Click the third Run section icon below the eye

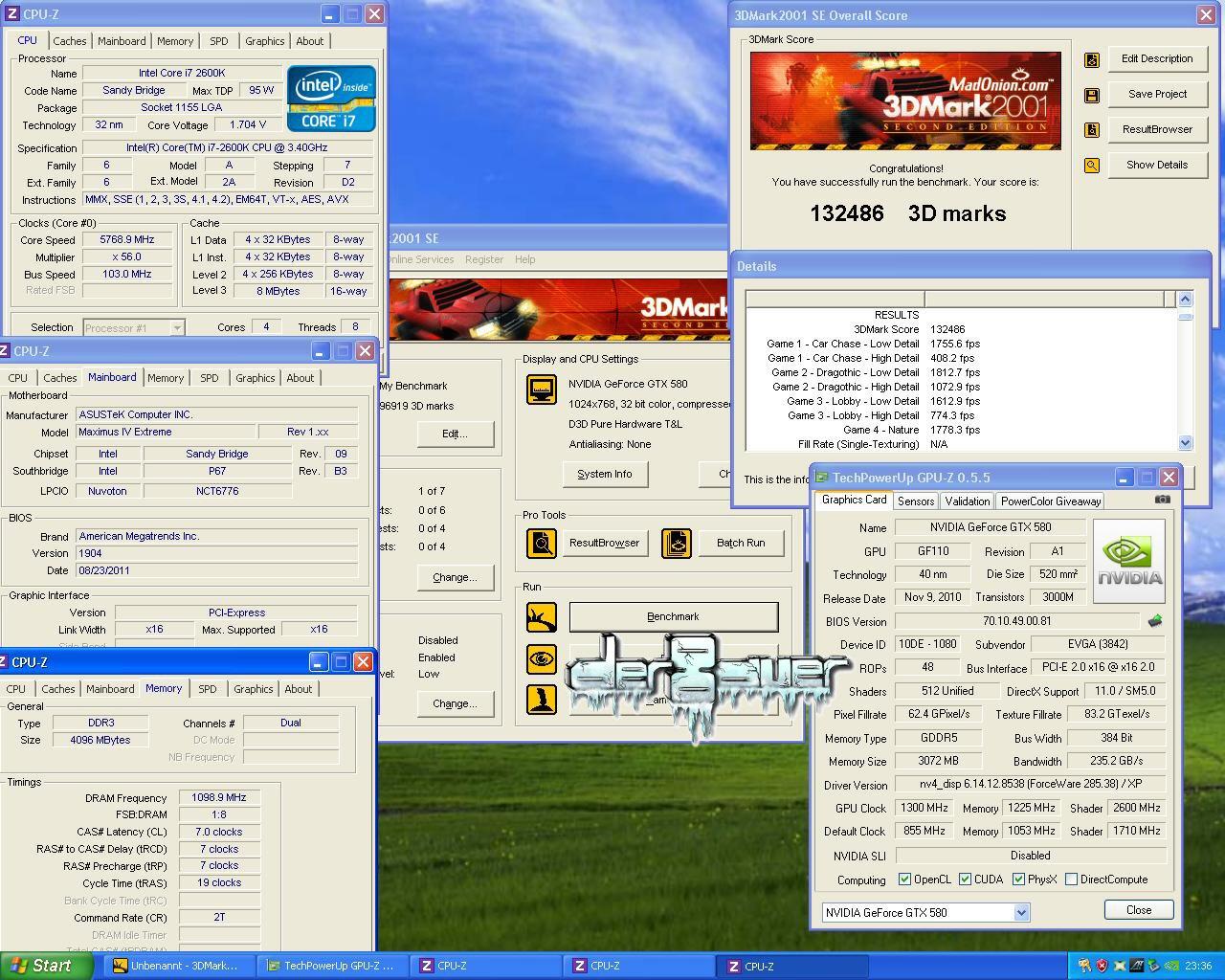pyautogui.click(x=542, y=699)
